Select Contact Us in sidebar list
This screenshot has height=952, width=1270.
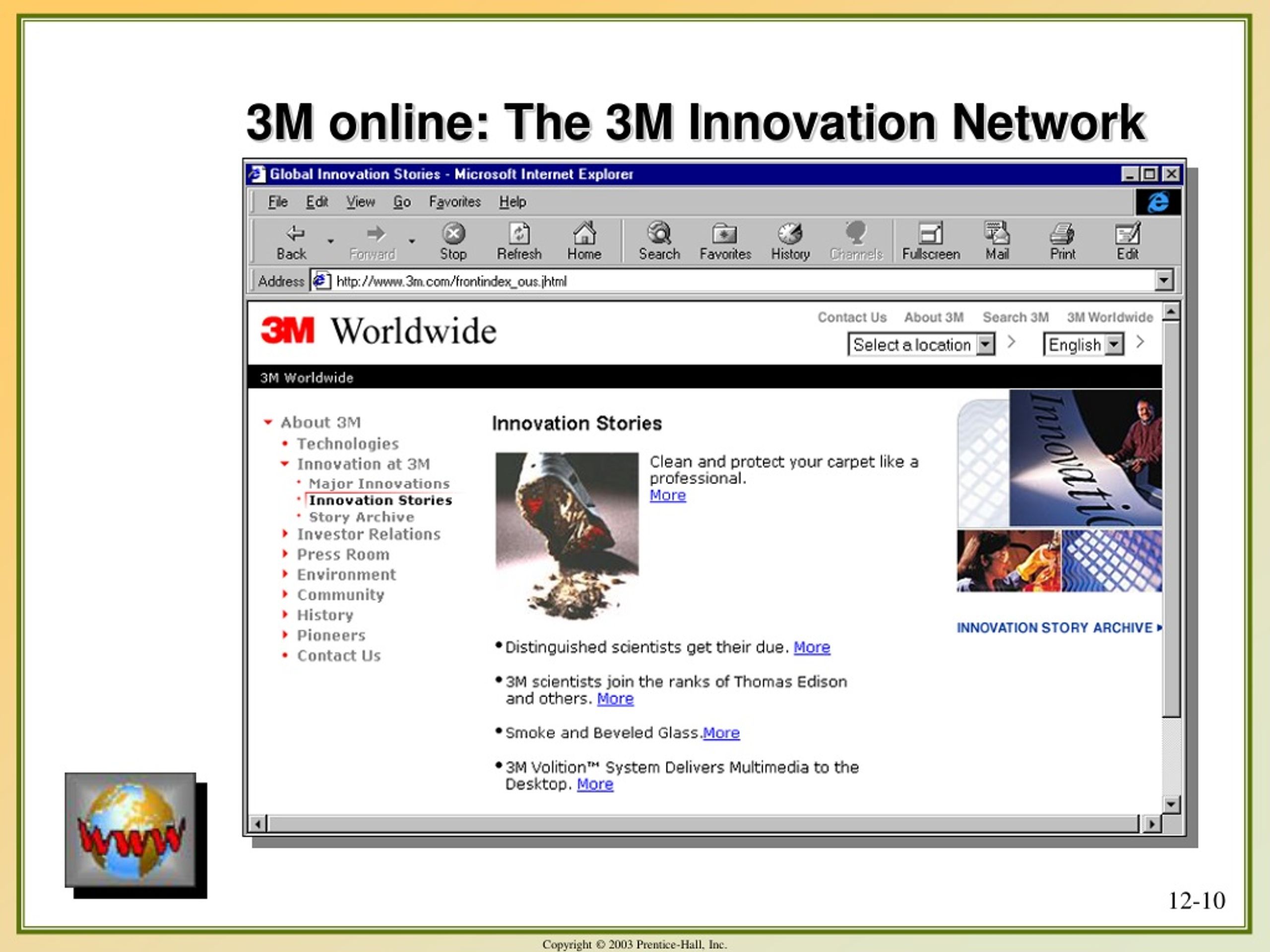click(x=339, y=655)
